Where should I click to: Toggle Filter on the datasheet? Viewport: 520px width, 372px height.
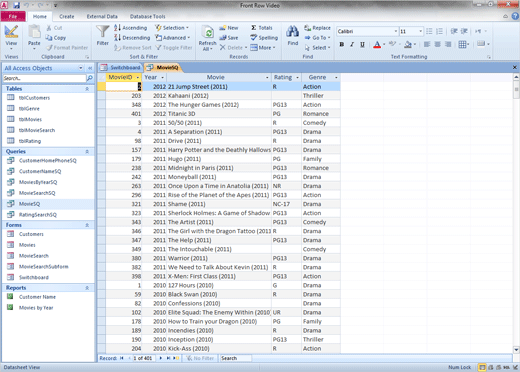(x=174, y=48)
